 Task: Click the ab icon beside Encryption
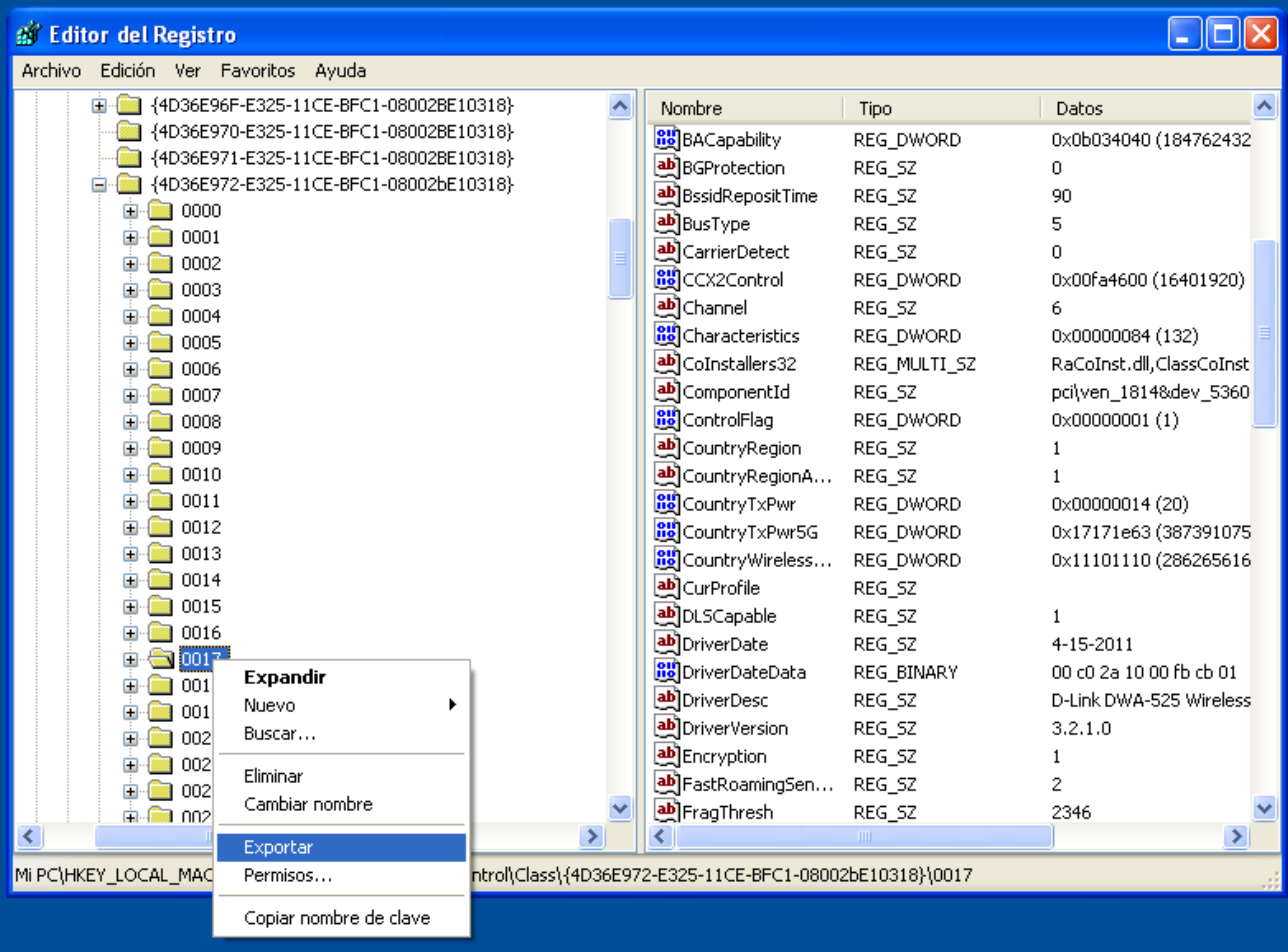[x=666, y=754]
